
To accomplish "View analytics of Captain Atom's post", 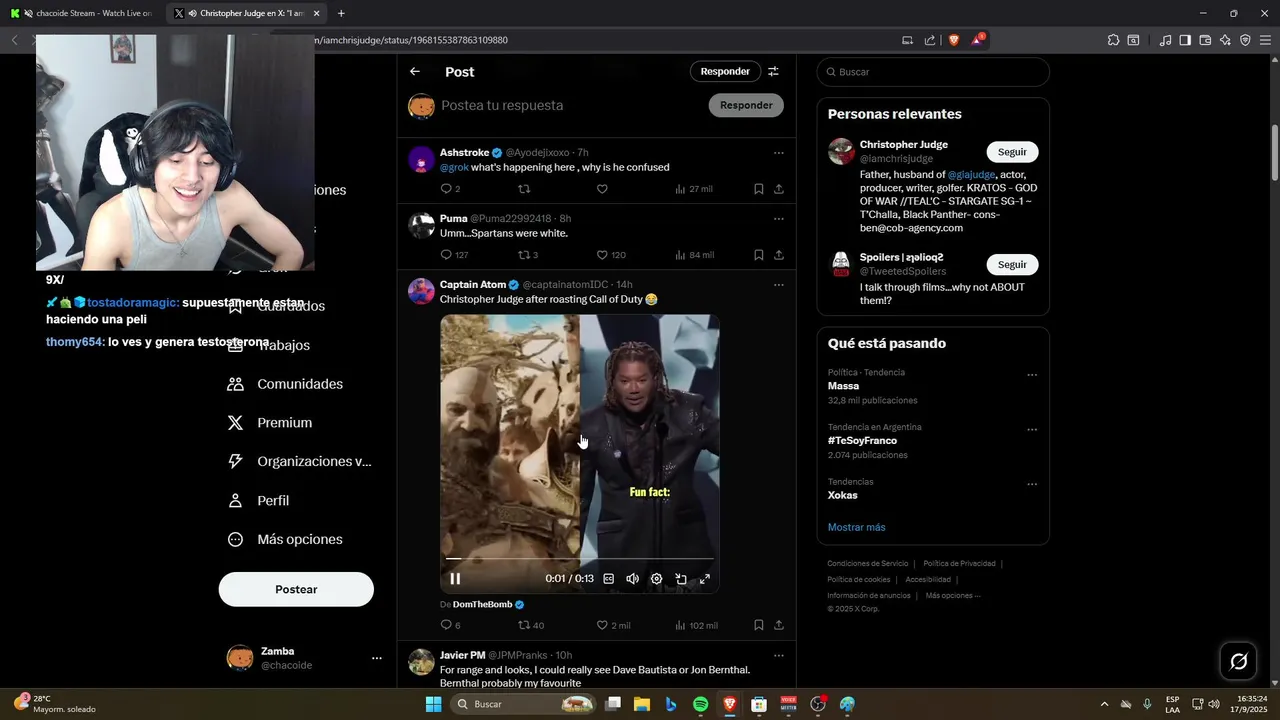I will (697, 625).
